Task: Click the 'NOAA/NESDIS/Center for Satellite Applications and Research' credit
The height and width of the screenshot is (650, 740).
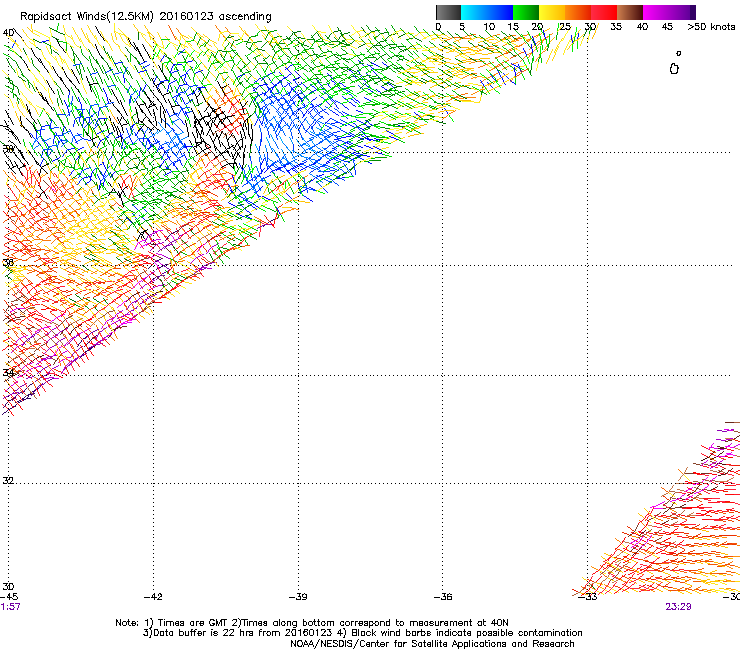Action: point(432,644)
